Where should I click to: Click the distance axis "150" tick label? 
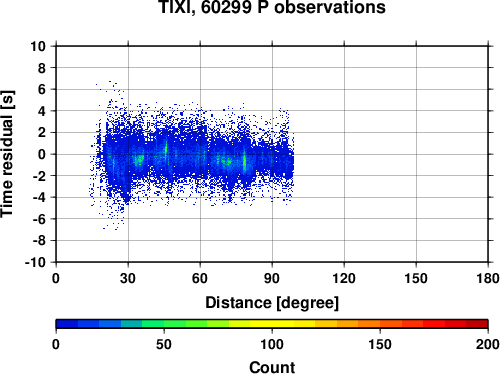coord(416,278)
